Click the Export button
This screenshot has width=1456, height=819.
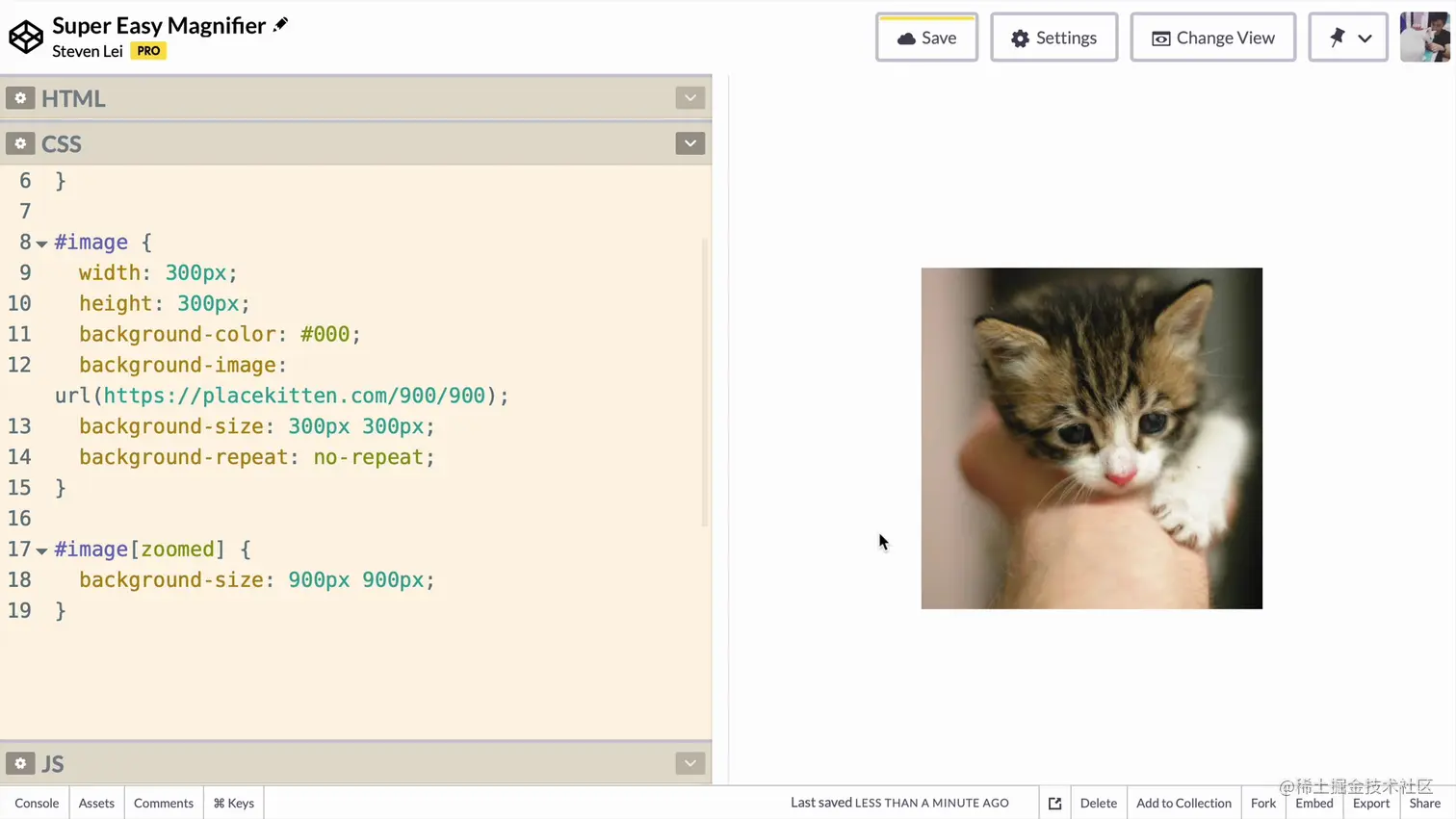click(1371, 803)
